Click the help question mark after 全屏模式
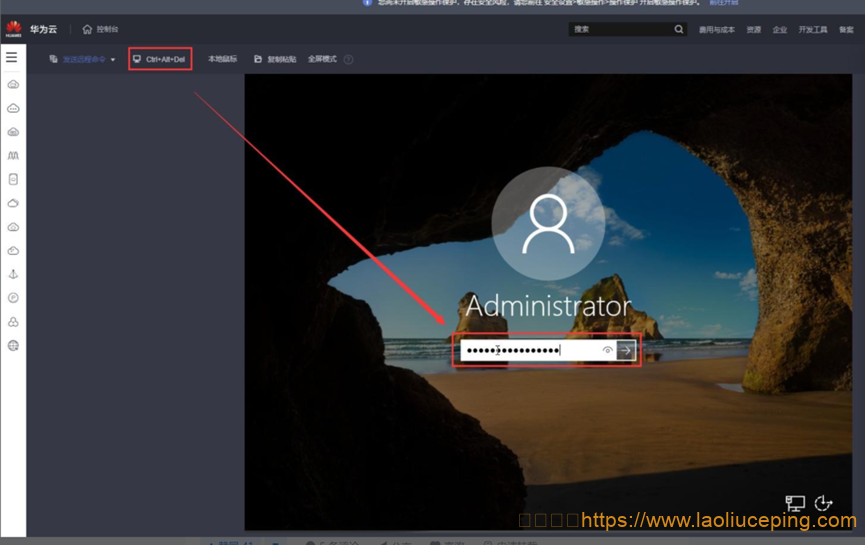Image resolution: width=865 pixels, height=545 pixels. [x=349, y=60]
